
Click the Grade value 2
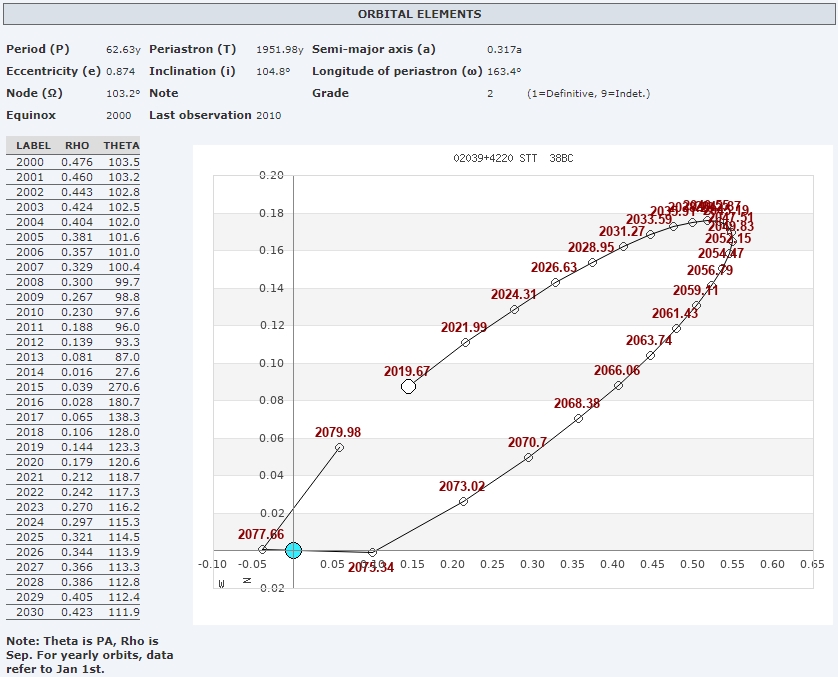tap(490, 93)
